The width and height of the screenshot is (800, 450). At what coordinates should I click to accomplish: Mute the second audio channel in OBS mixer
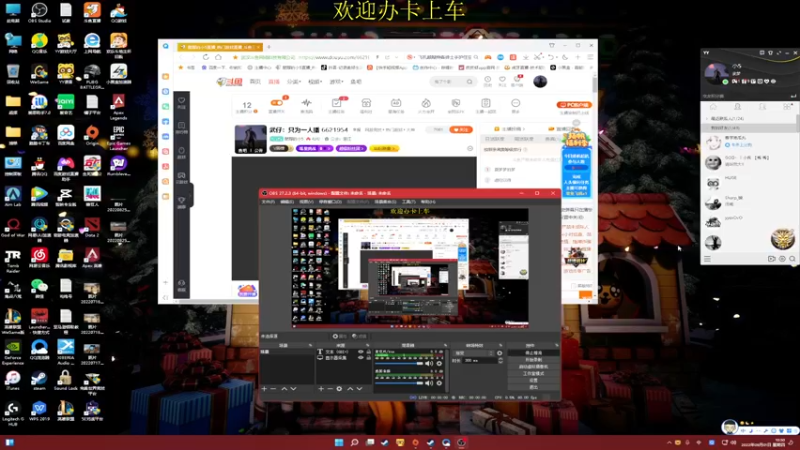click(429, 383)
